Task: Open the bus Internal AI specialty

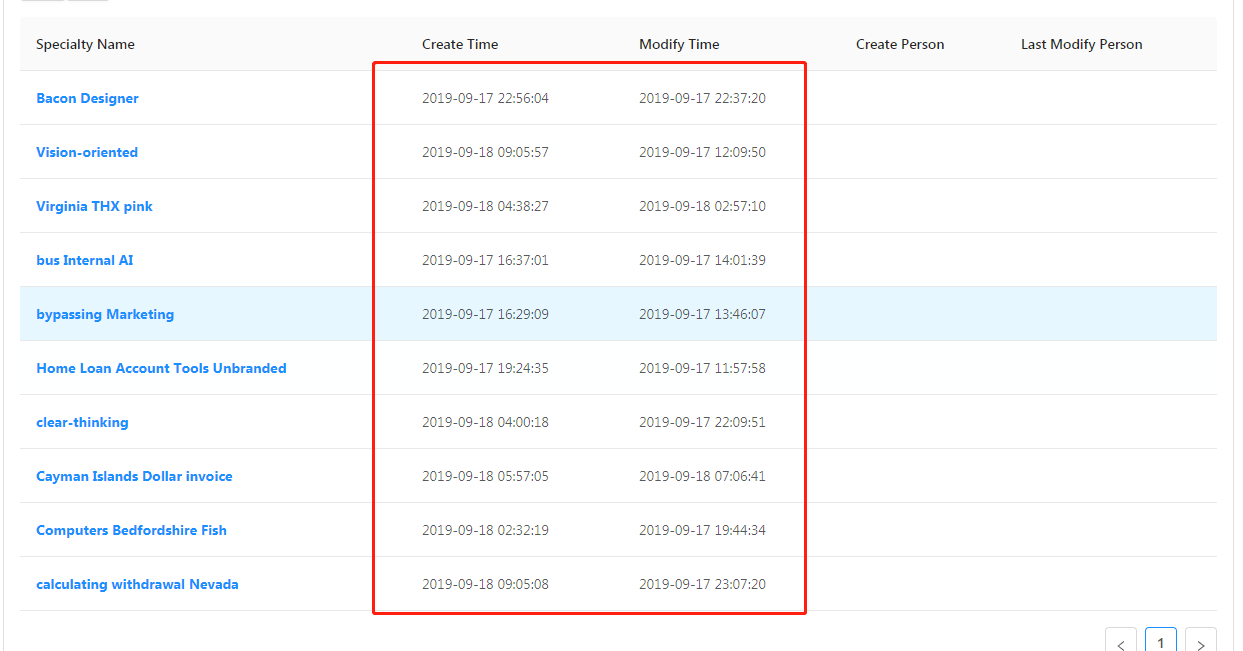Action: 84,260
